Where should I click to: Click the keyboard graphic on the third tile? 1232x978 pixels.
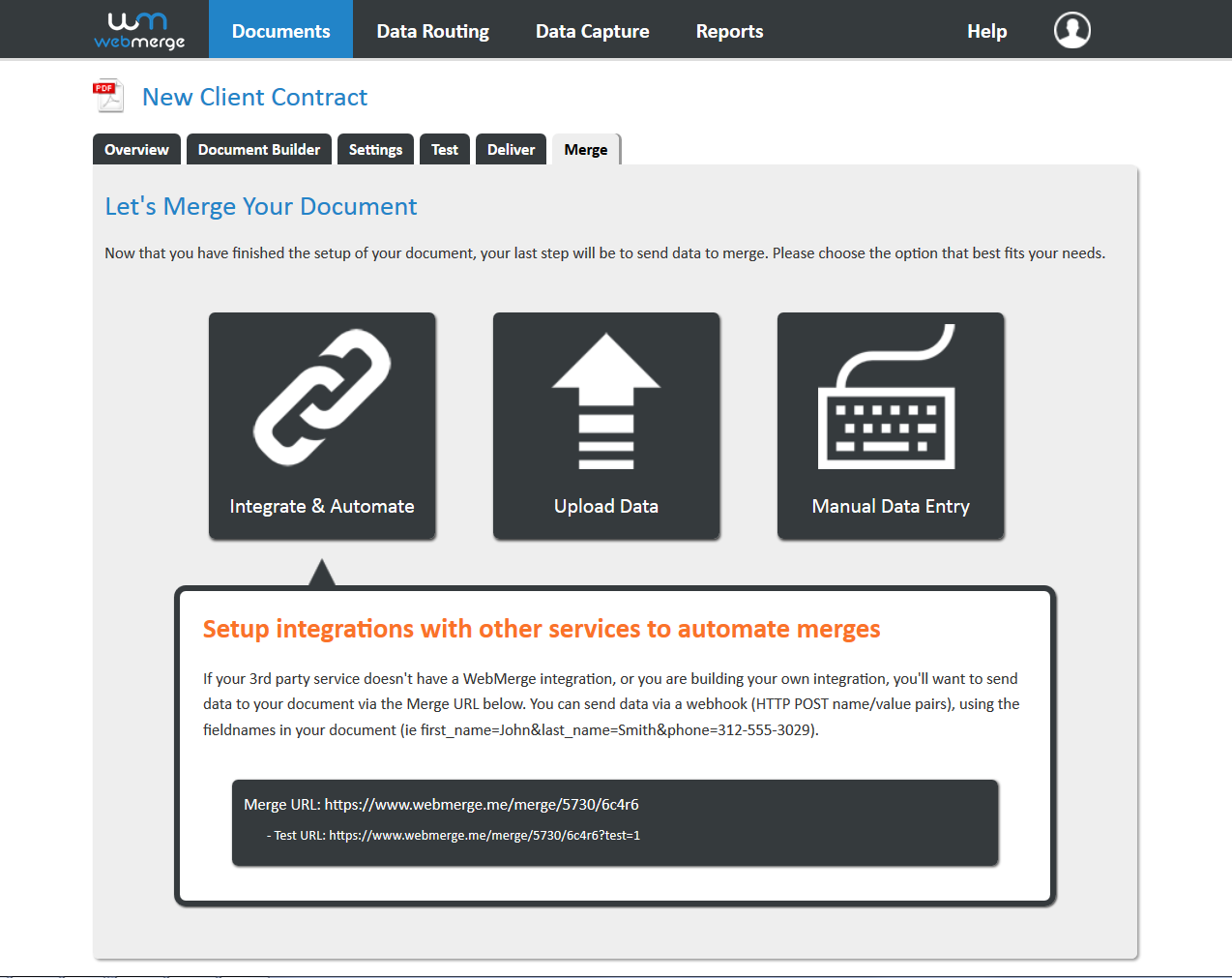(890, 397)
